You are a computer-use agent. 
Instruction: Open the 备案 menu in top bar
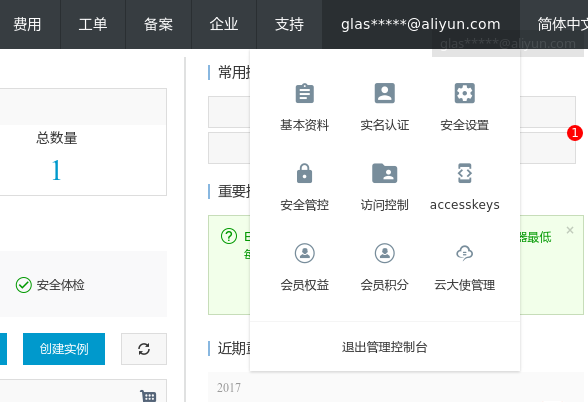tap(158, 24)
